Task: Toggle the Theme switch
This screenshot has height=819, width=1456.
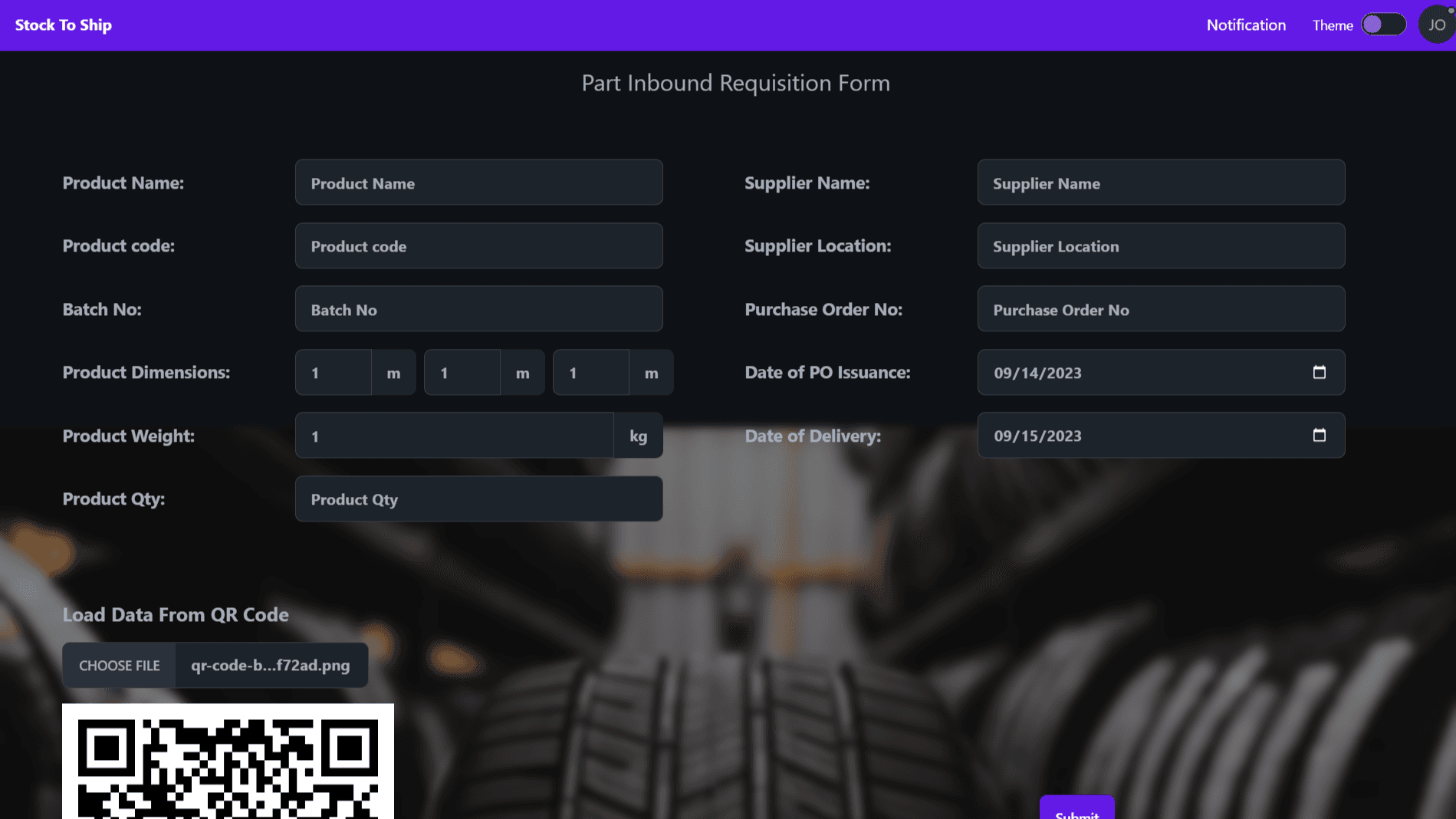Action: coord(1383,25)
